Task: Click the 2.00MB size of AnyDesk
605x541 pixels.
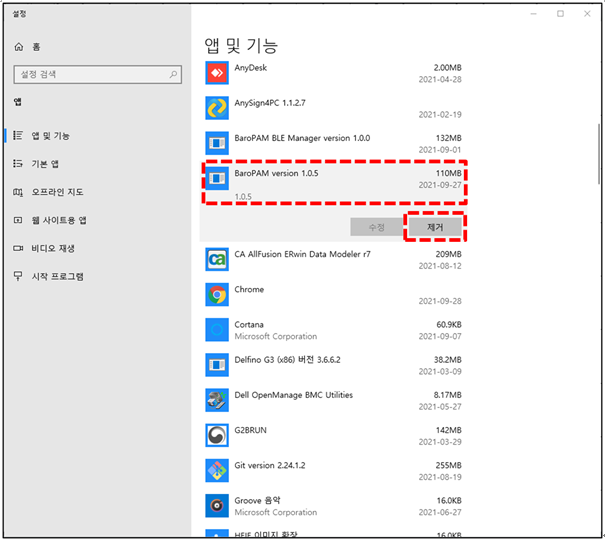Action: coord(447,68)
